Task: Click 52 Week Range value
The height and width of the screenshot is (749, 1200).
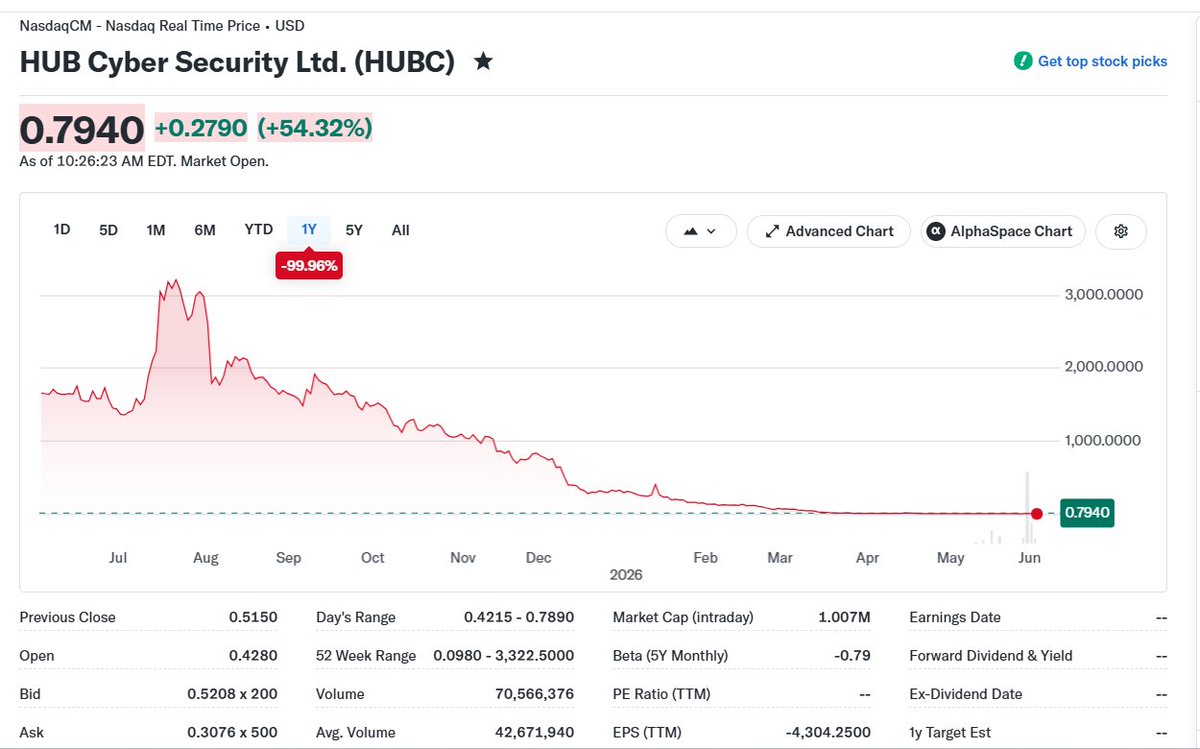Action: tap(504, 656)
